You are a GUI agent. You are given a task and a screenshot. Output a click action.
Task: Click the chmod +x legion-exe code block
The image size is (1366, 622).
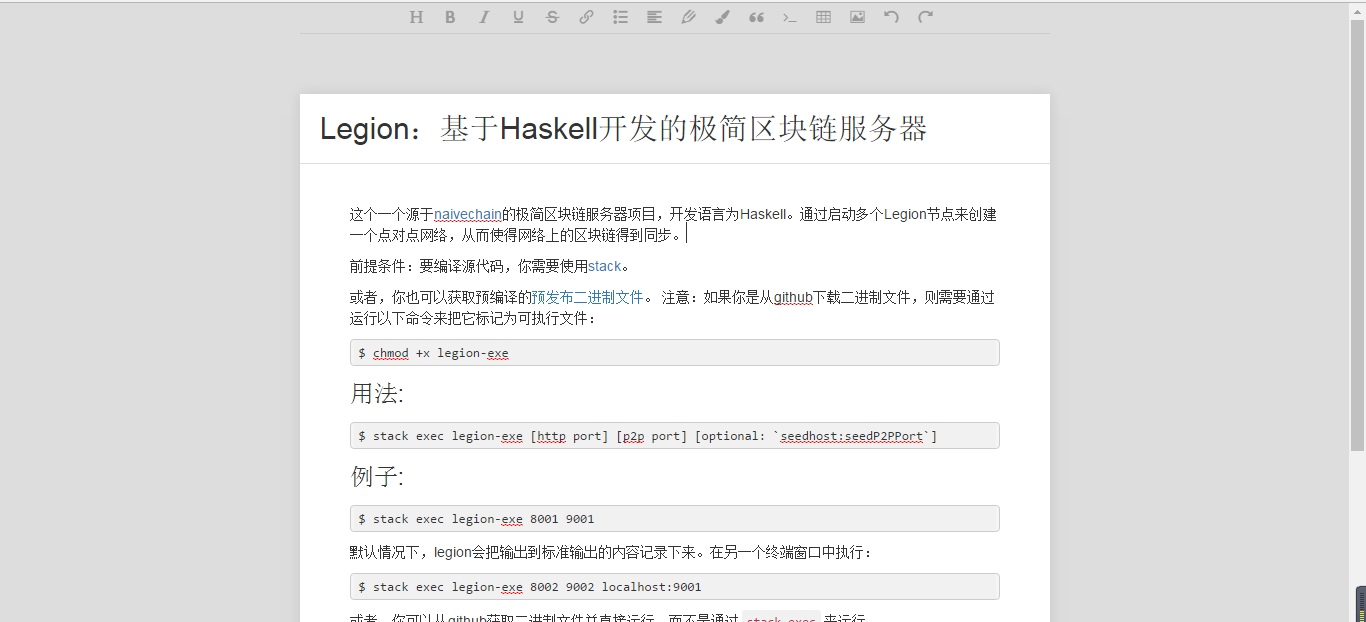click(x=675, y=353)
